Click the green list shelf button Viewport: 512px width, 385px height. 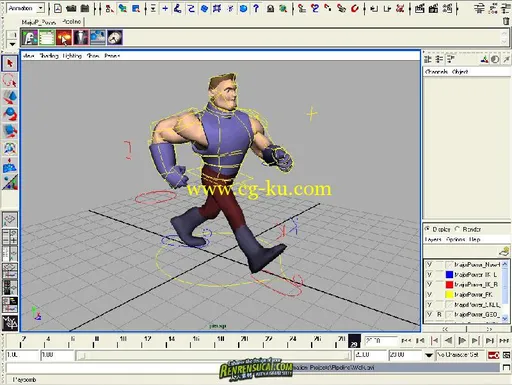coord(47,37)
